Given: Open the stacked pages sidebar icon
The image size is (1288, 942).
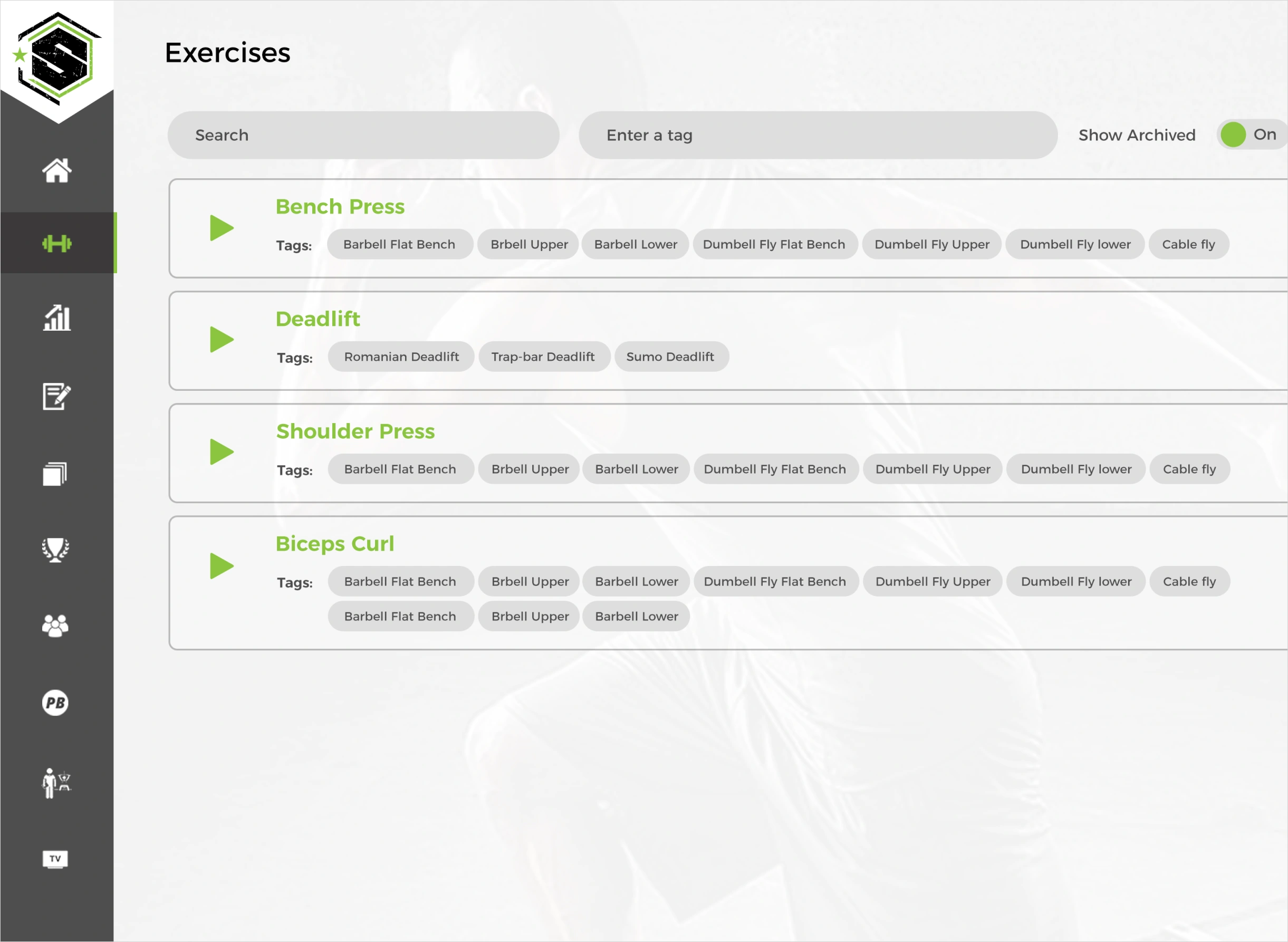Looking at the screenshot, I should pyautogui.click(x=55, y=473).
